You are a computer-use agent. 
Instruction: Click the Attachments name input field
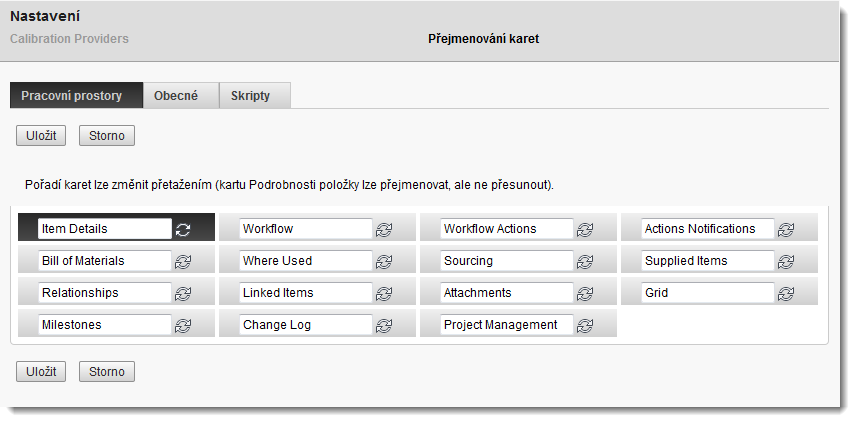[x=507, y=293]
